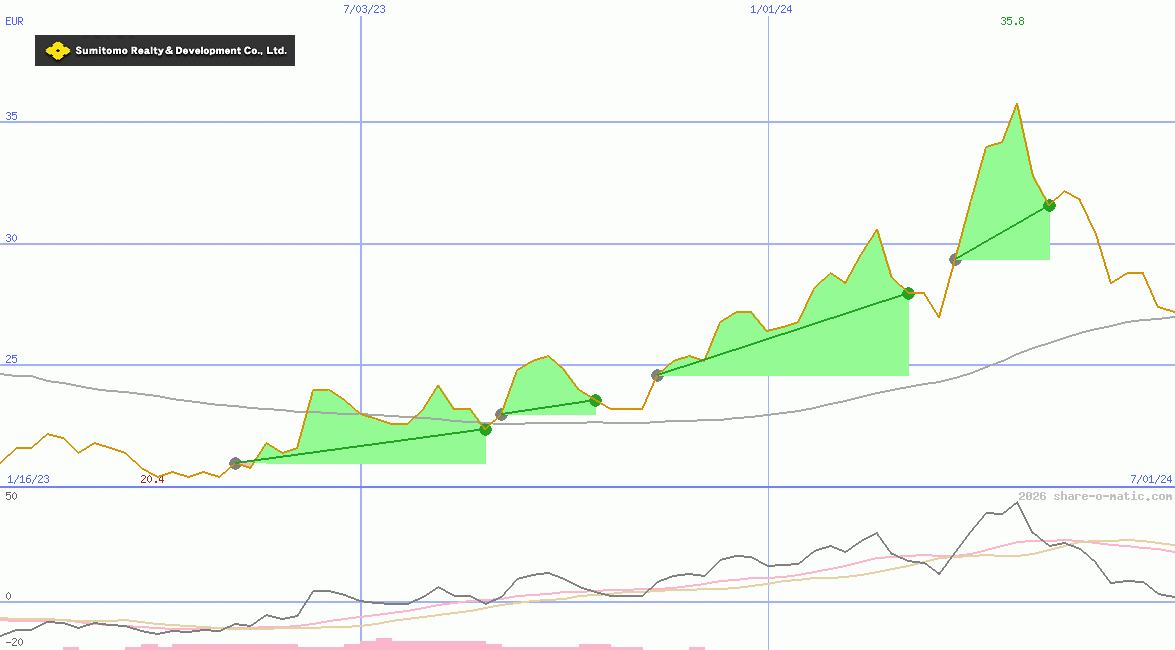The height and width of the screenshot is (650, 1175).
Task: Expand the EUR currency label options
Action: (13, 21)
